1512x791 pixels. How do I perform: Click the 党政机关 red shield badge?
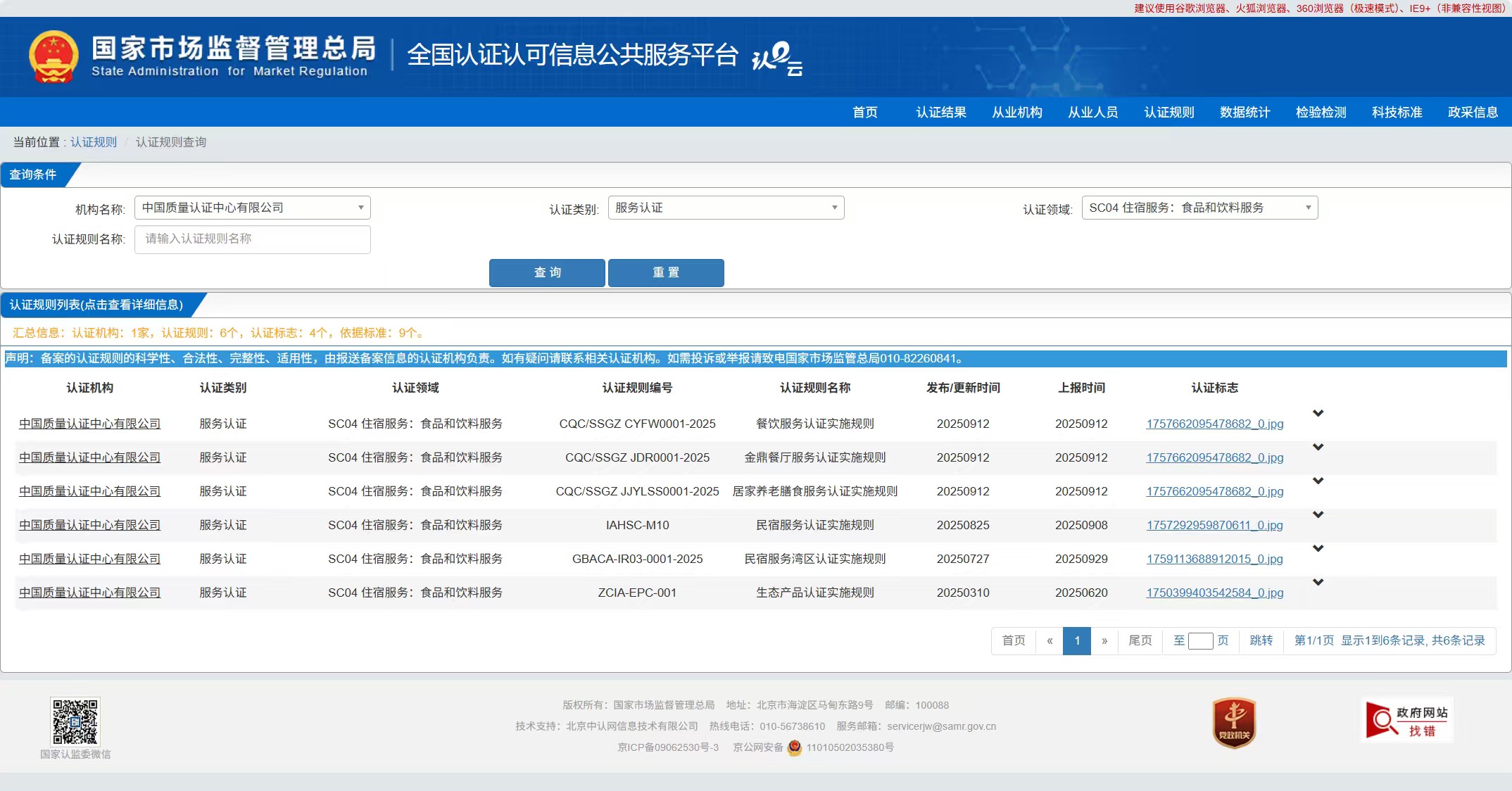(x=1234, y=723)
